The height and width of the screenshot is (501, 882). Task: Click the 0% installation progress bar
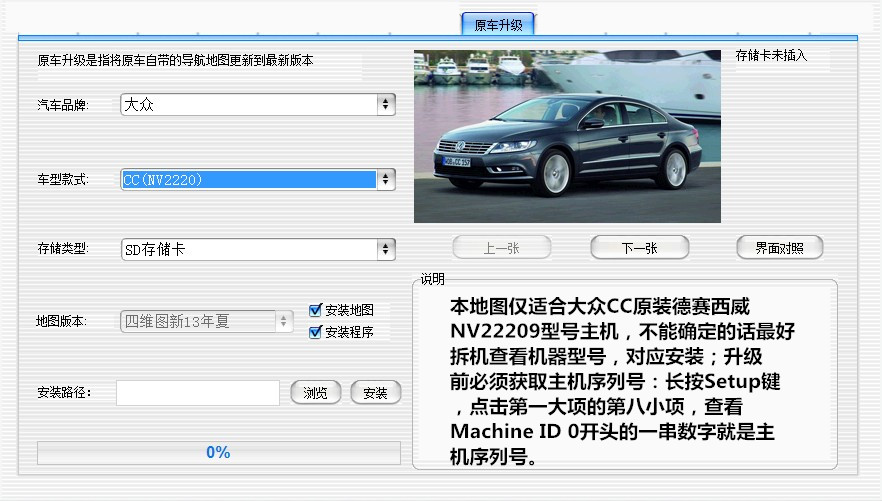pyautogui.click(x=219, y=453)
